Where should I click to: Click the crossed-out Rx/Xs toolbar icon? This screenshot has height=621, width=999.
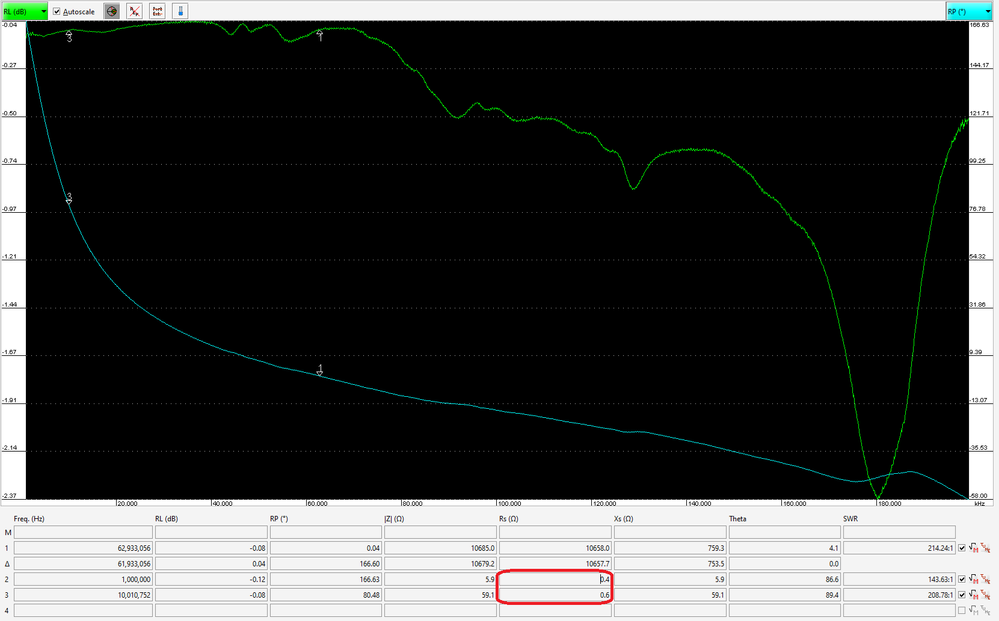pyautogui.click(x=134, y=11)
